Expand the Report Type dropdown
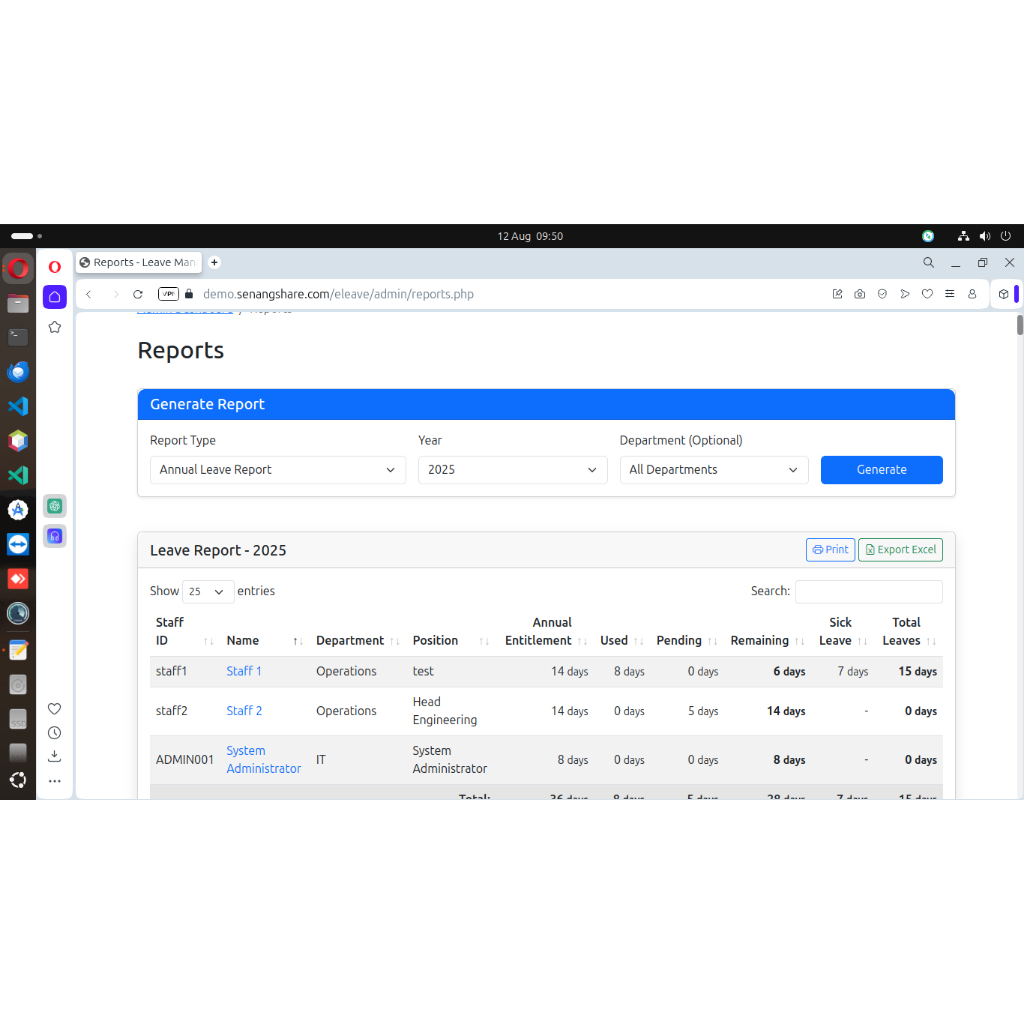The image size is (1024, 1024). [277, 470]
